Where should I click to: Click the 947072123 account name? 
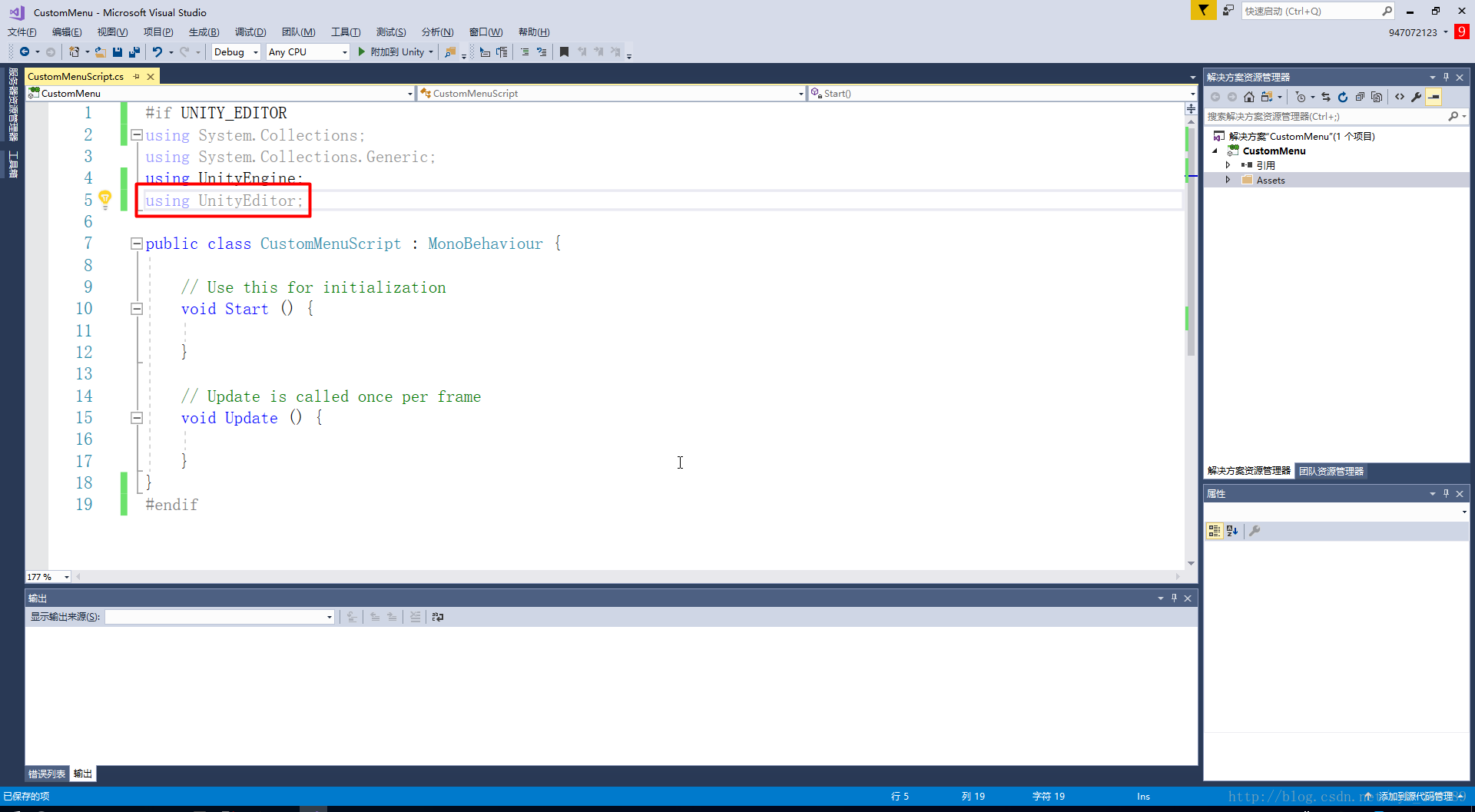click(1413, 32)
